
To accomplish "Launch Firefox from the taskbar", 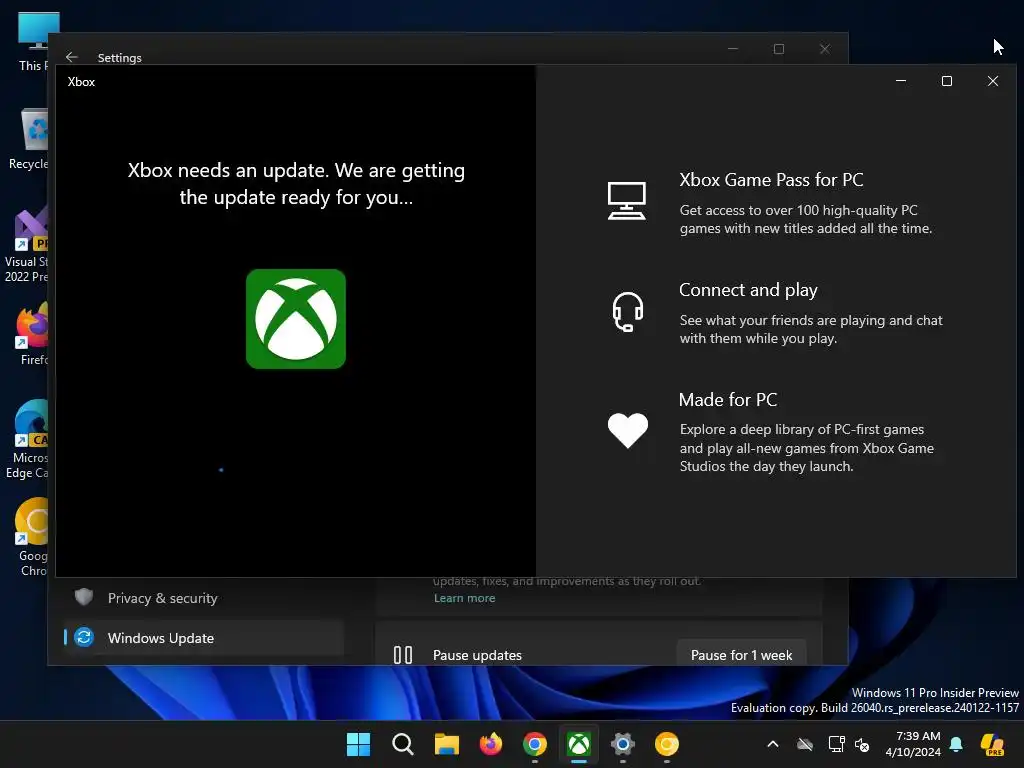I will [x=490, y=744].
